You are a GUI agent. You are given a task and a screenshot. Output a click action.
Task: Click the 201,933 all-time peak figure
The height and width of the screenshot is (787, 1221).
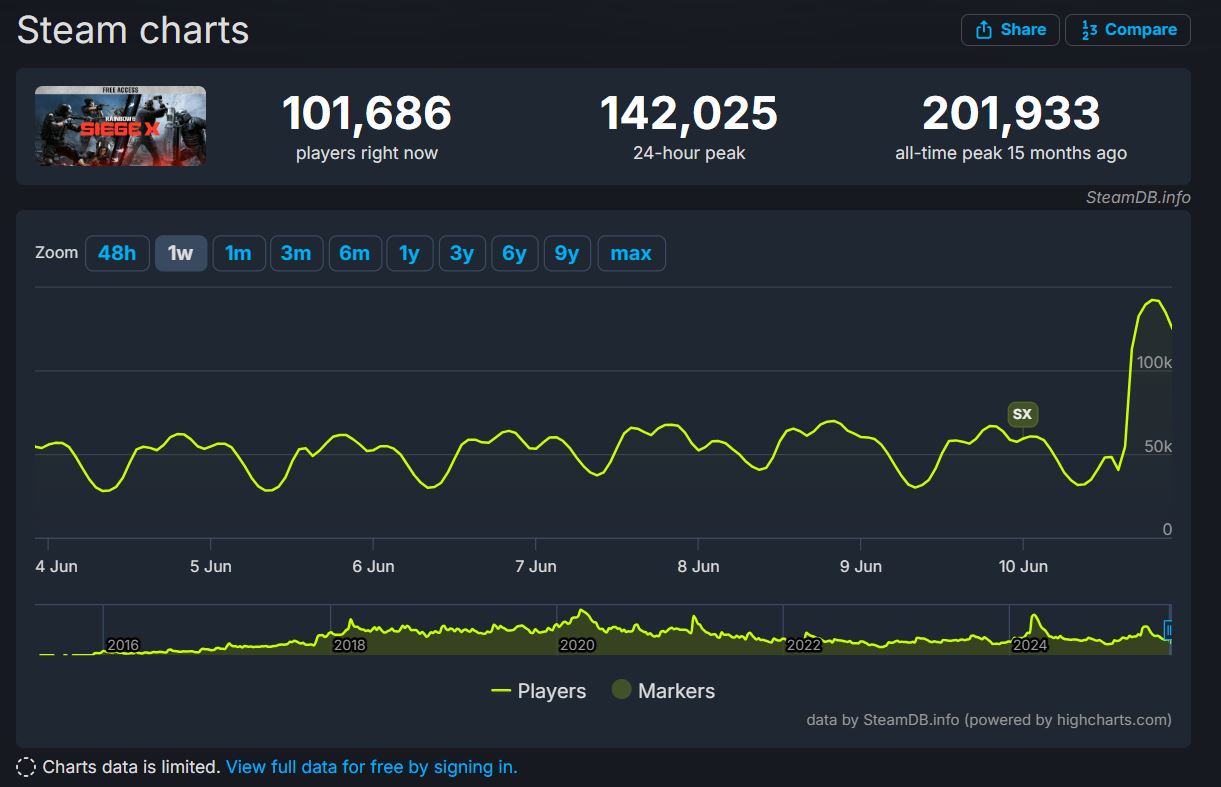pyautogui.click(x=1011, y=113)
